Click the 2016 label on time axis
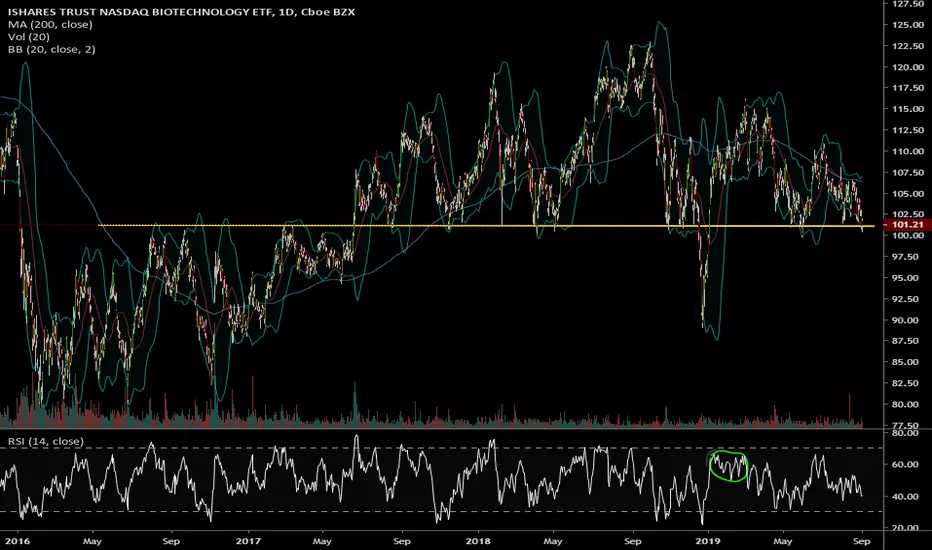 point(17,541)
